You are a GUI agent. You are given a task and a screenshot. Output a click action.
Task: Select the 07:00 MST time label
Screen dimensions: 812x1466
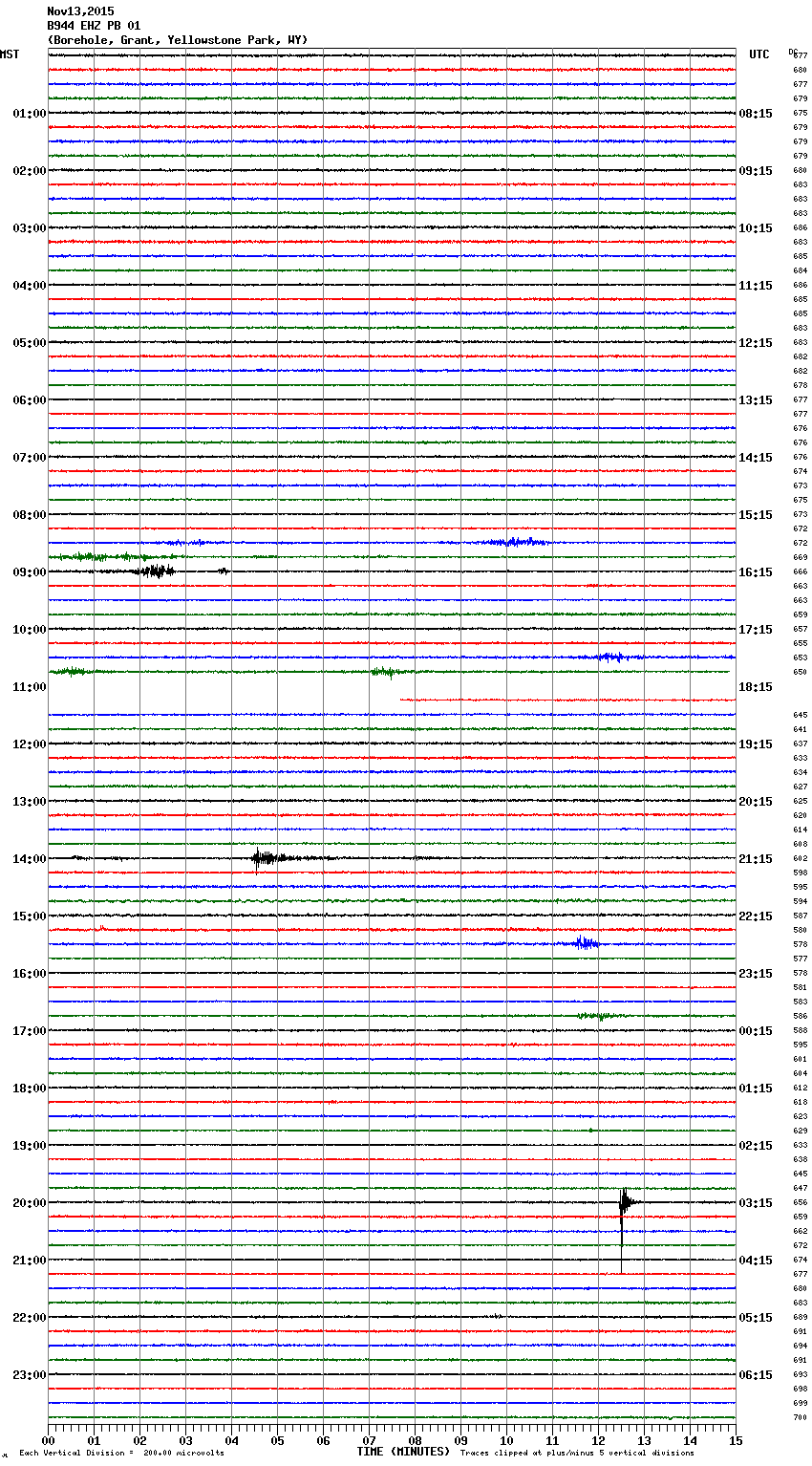click(30, 458)
